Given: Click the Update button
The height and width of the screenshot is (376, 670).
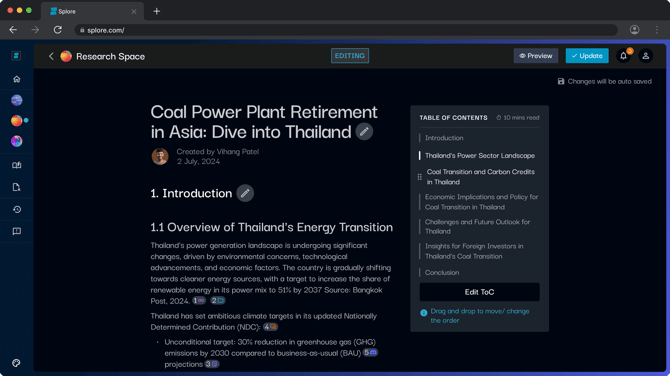Looking at the screenshot, I should coord(587,56).
